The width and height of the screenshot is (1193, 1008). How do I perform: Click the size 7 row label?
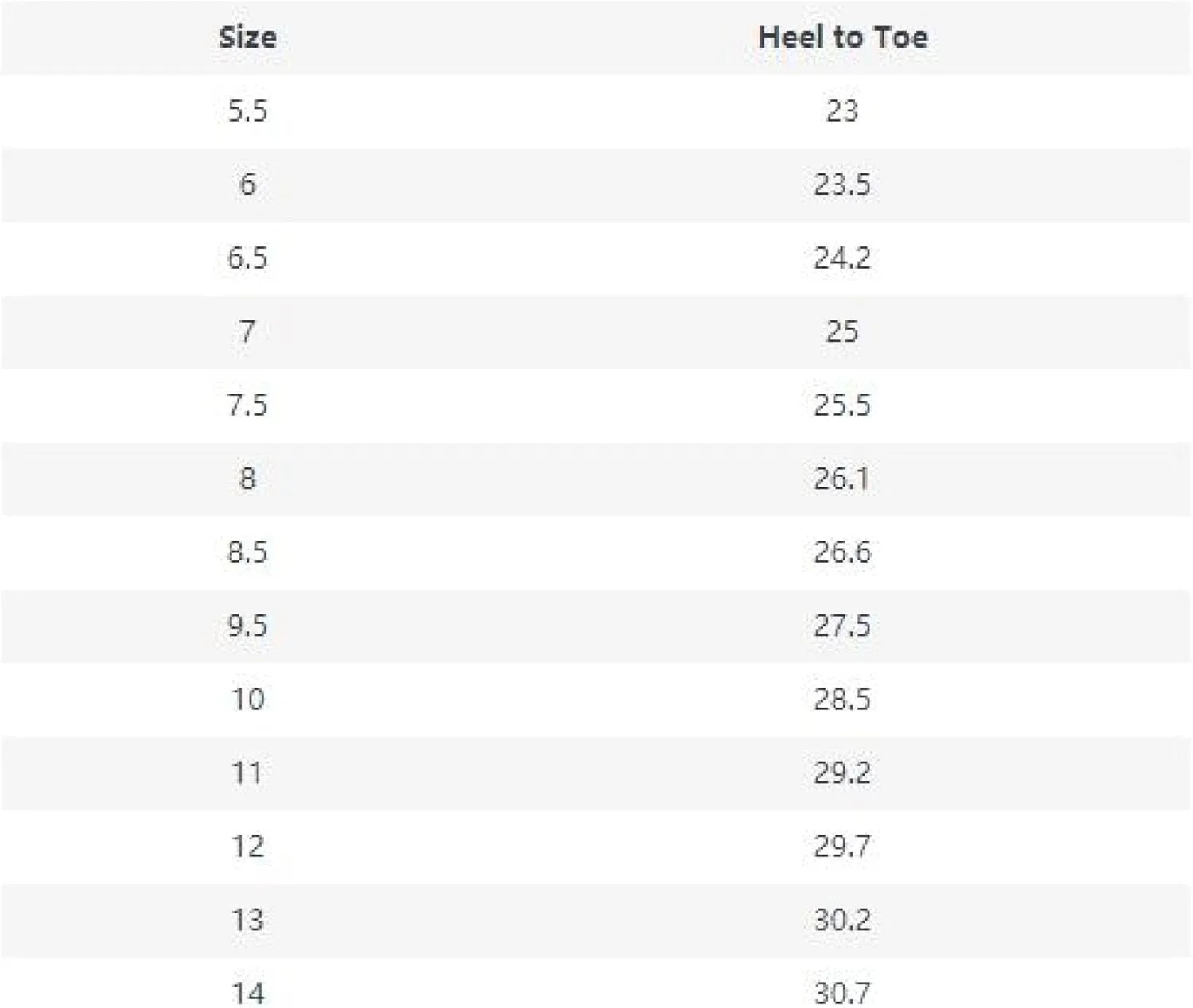pos(247,331)
